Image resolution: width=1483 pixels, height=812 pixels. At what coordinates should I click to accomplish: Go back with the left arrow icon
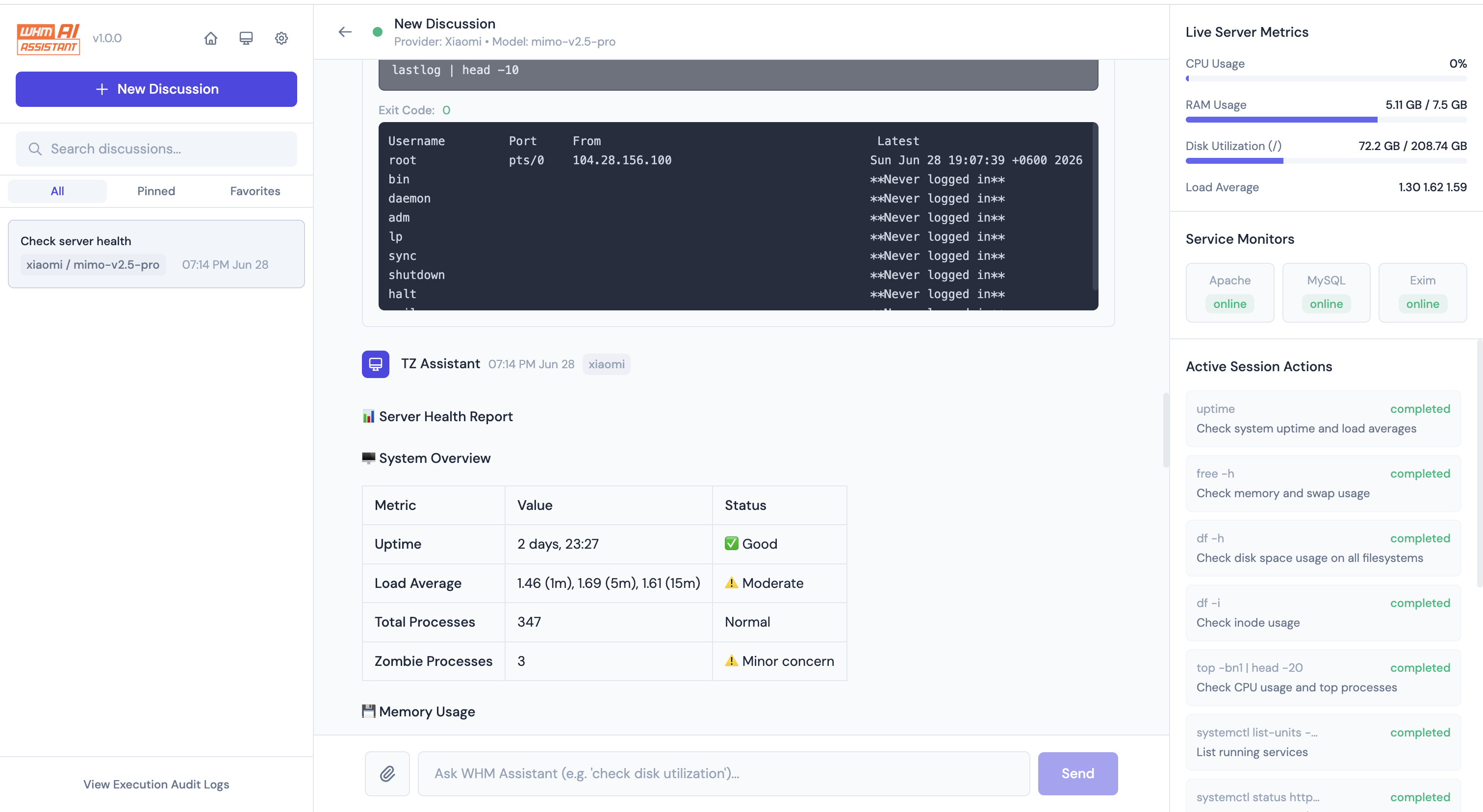(x=345, y=32)
